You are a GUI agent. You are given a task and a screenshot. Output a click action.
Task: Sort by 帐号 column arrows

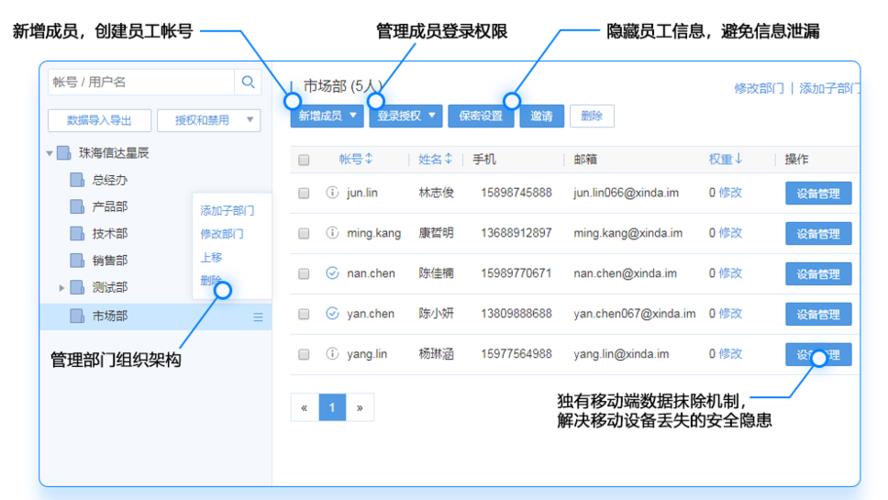pos(369,159)
